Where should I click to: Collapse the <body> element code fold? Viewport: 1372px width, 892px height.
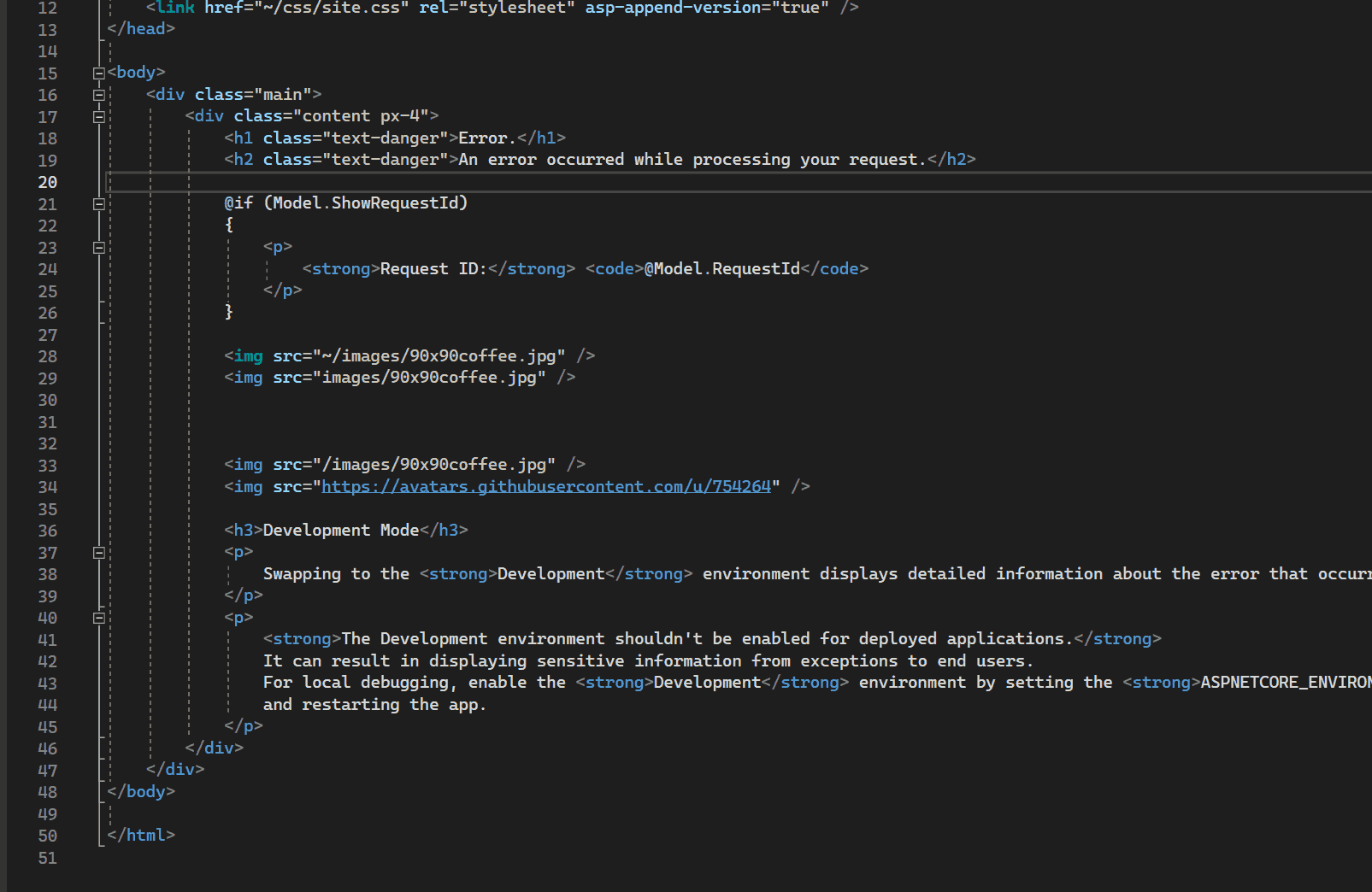[98, 72]
